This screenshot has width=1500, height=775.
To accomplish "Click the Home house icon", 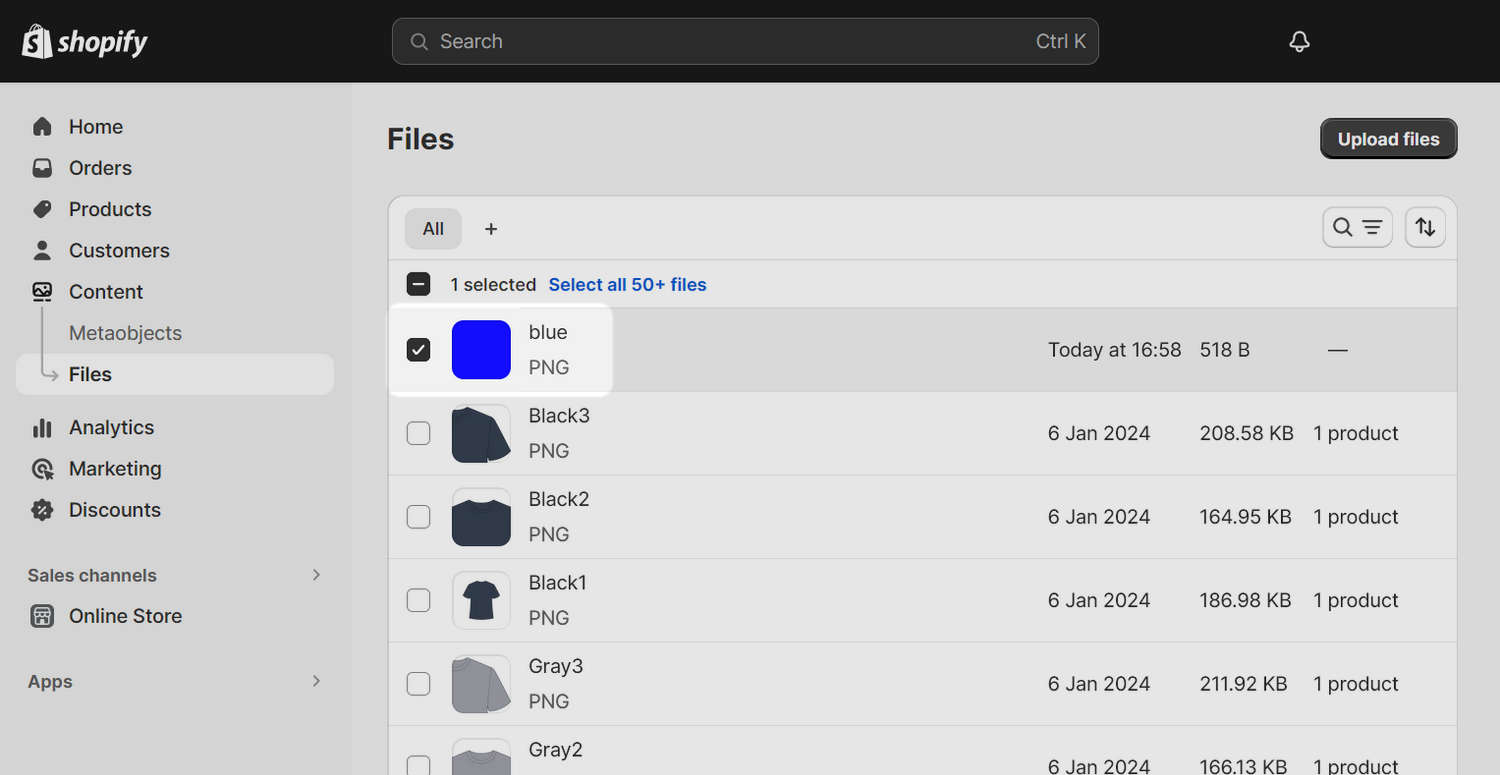I will pos(42,127).
